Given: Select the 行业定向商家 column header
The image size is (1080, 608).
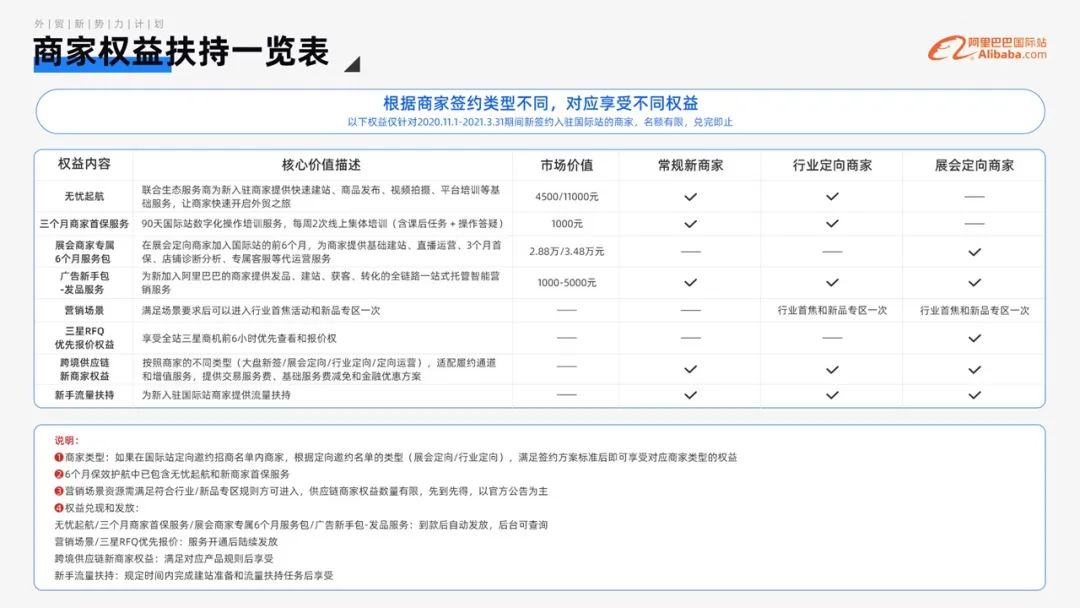Looking at the screenshot, I should pyautogui.click(x=831, y=164).
